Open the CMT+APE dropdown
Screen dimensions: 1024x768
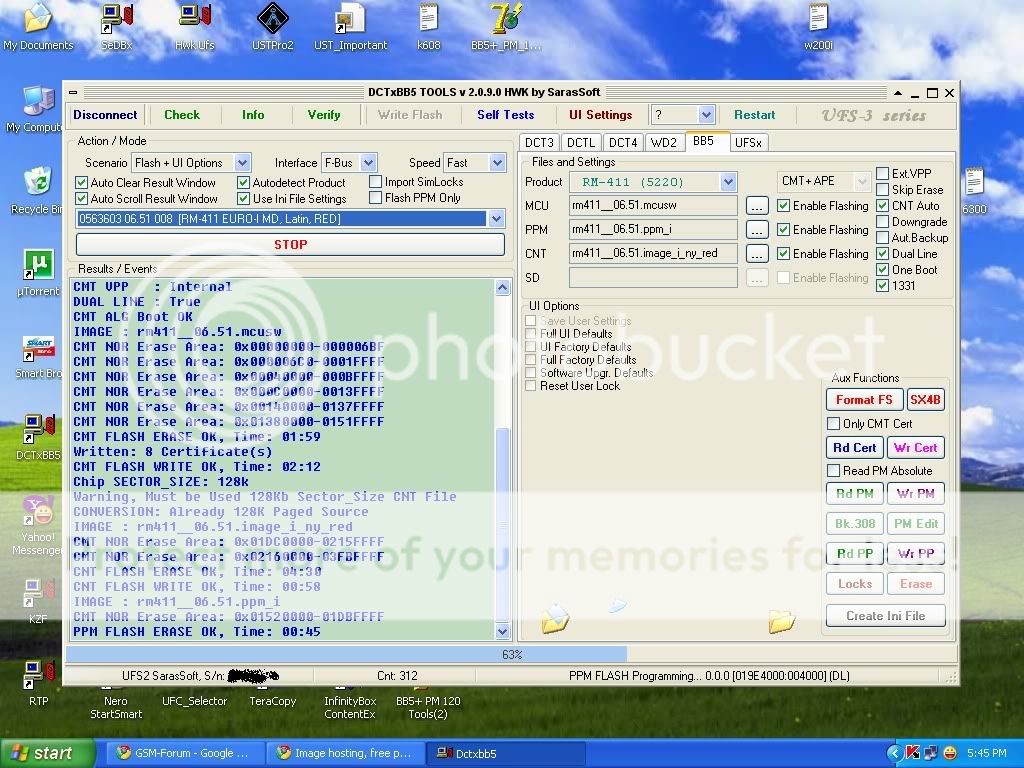tap(861, 181)
